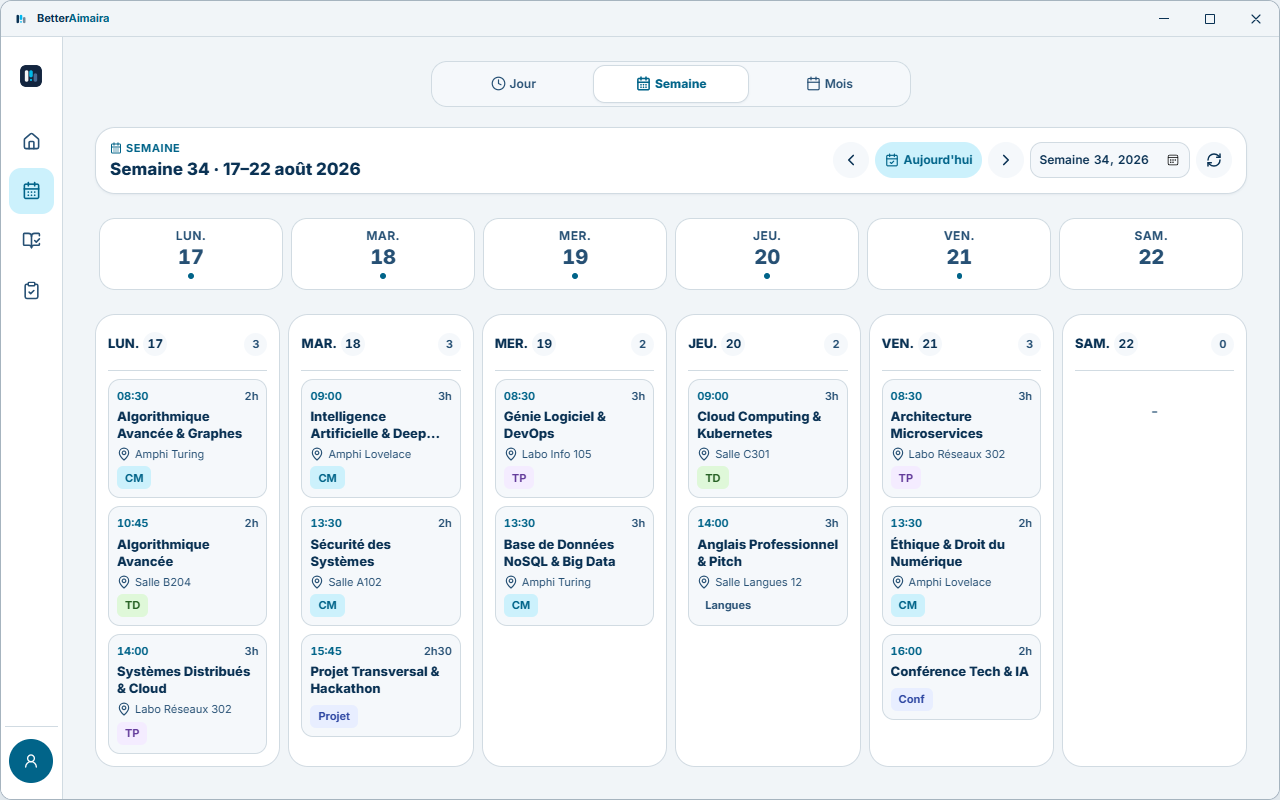Switch to the Mois view tab

tap(829, 84)
